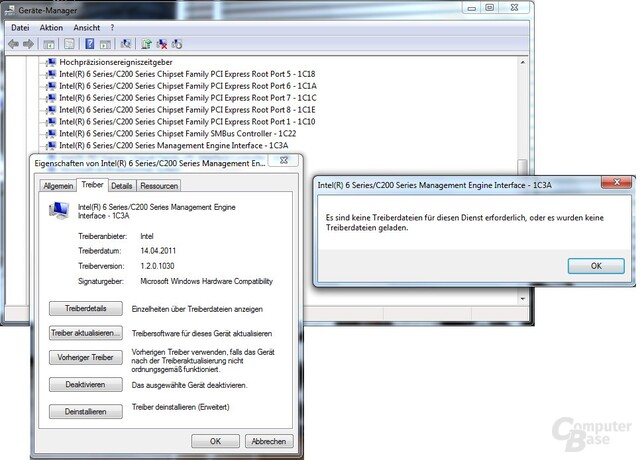Click OK in the driver files message box
640x460 pixels.
click(596, 266)
